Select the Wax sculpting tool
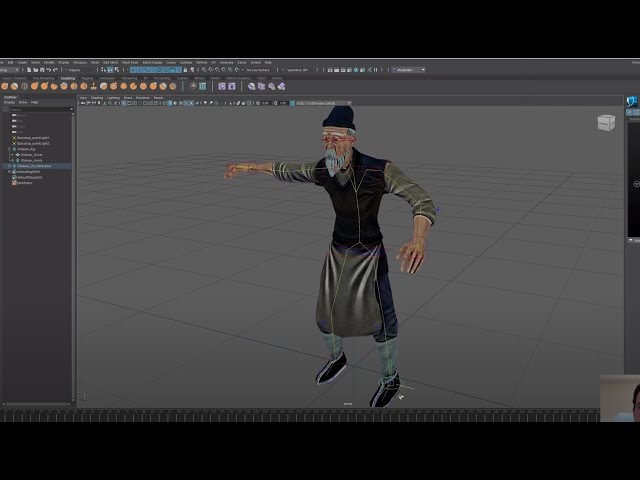The image size is (640, 480). click(104, 86)
